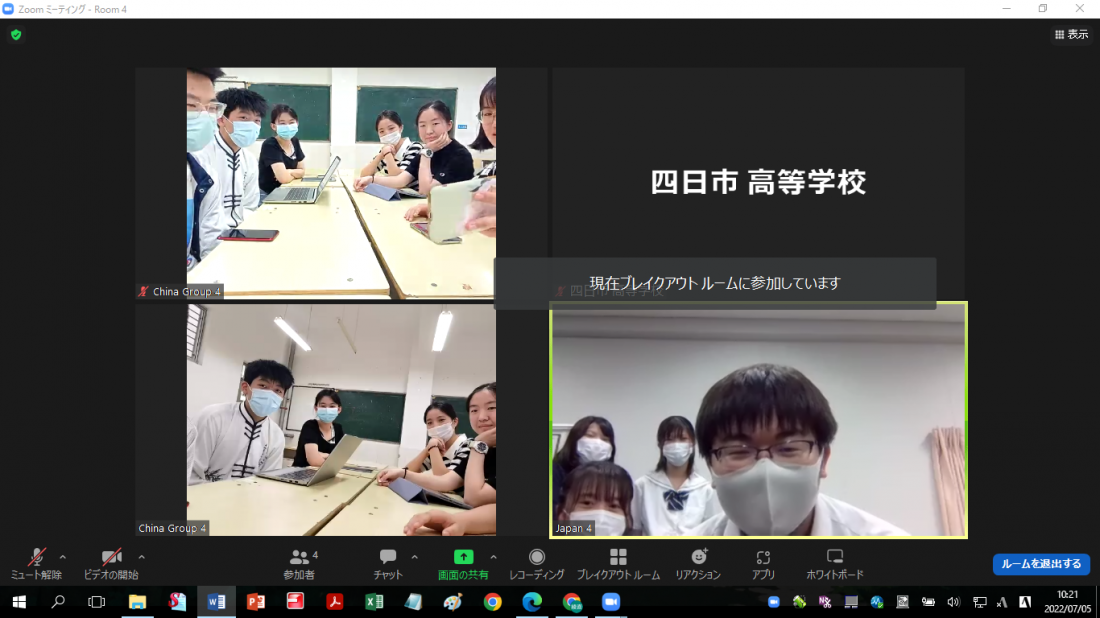Expand share options arrow next to 画面の共有
Viewport: 1100px width, 618px height.
point(493,557)
